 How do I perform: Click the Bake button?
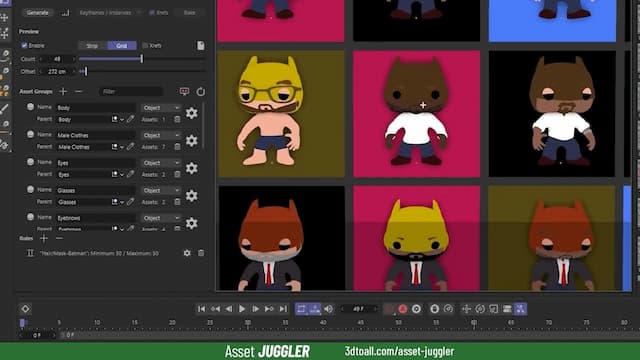(189, 13)
